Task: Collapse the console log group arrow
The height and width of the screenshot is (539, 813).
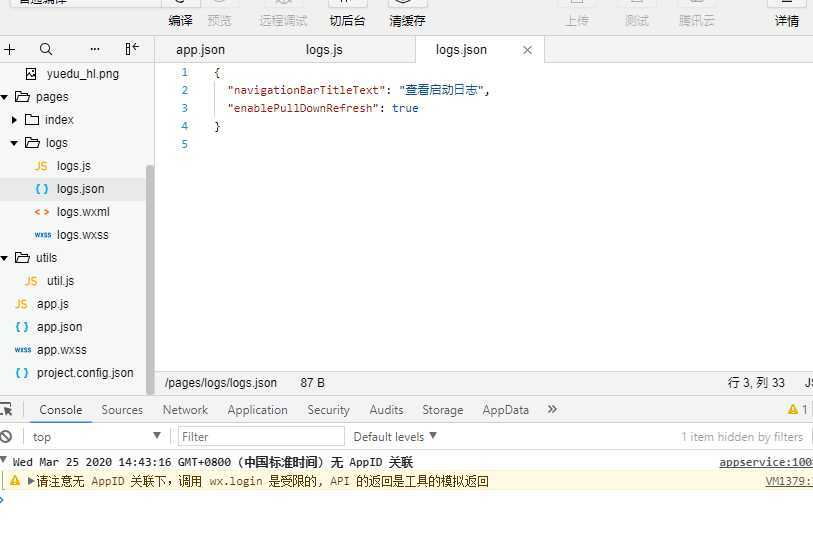Action: click(x=4, y=460)
